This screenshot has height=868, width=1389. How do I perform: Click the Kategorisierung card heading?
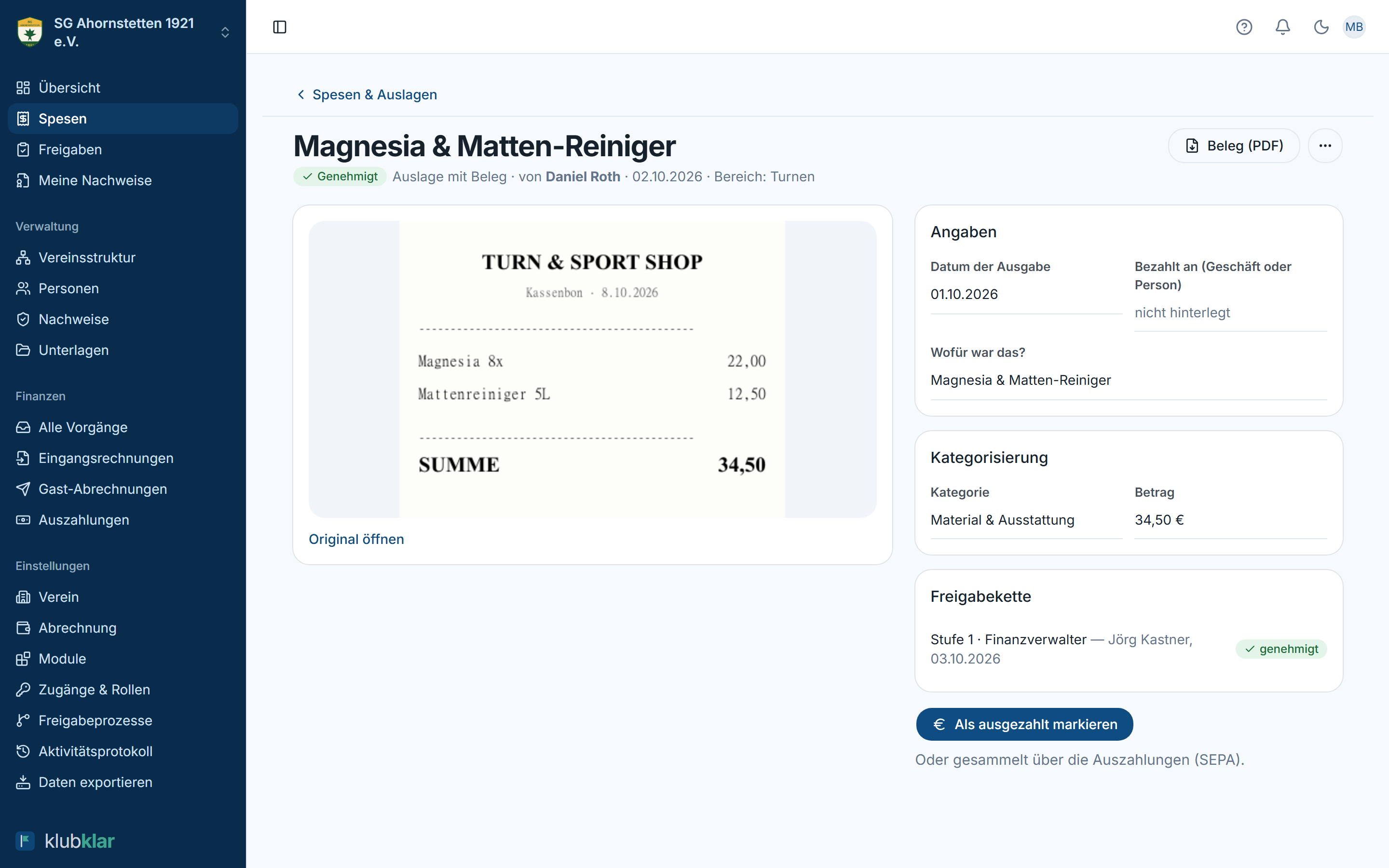(x=989, y=458)
